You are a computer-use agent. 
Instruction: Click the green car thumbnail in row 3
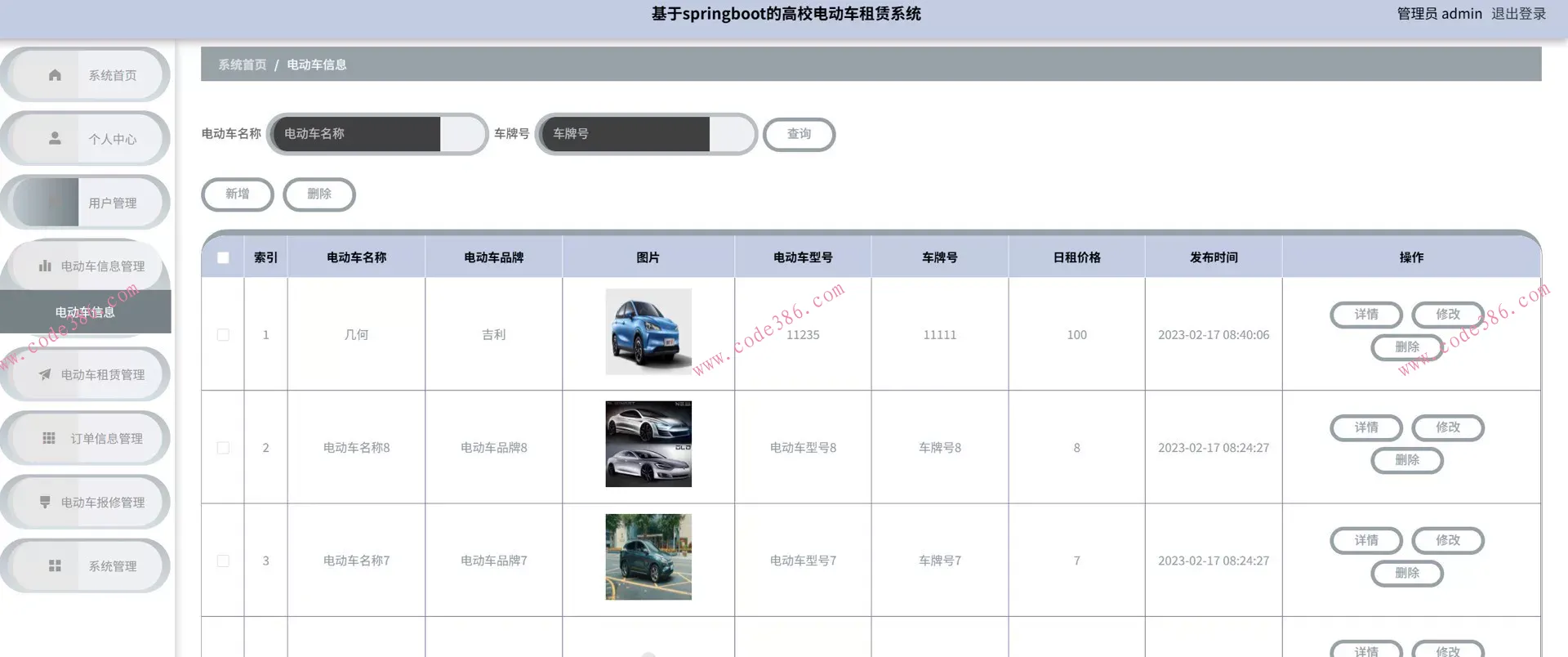(x=648, y=556)
